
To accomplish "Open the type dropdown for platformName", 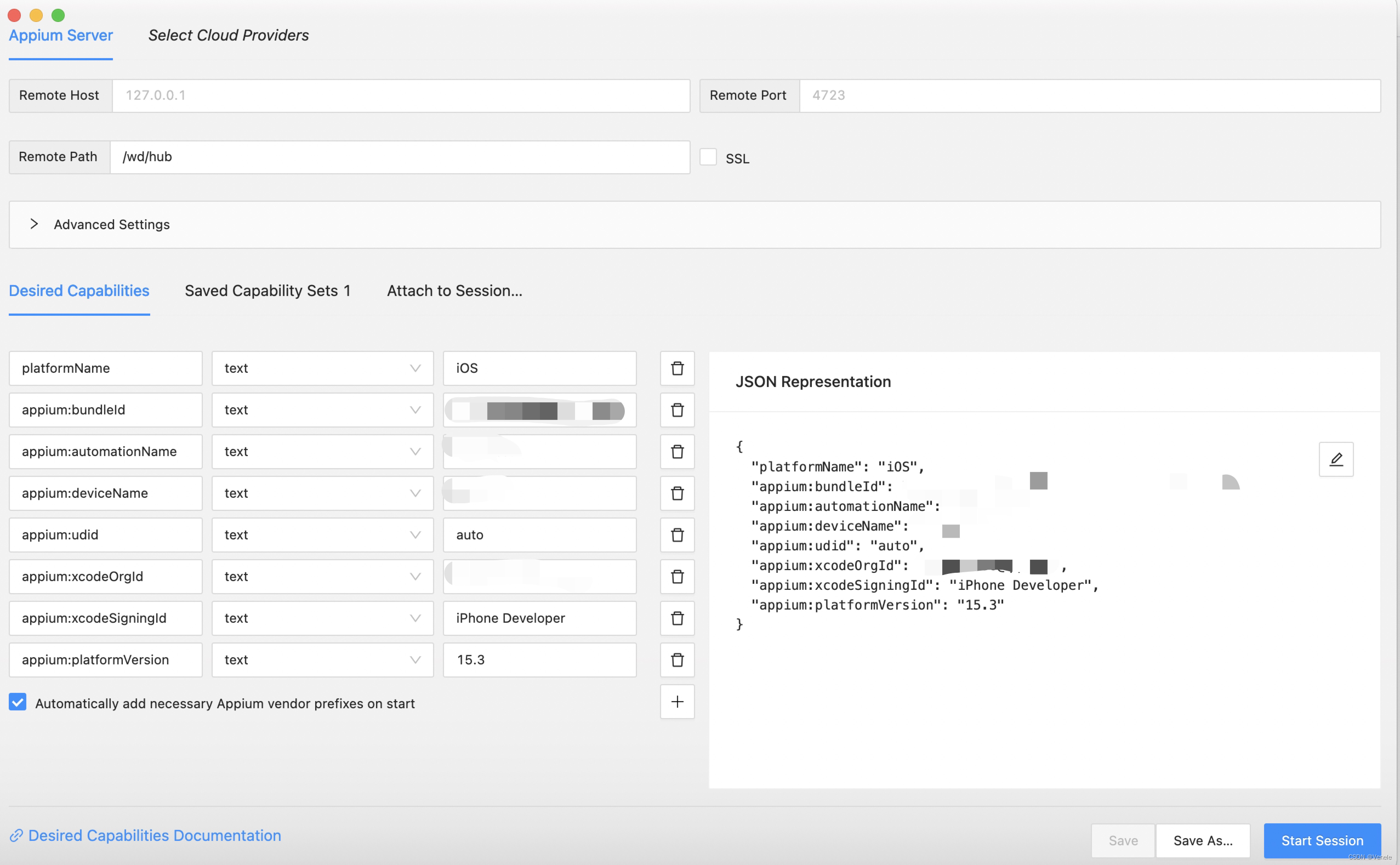I will (322, 368).
